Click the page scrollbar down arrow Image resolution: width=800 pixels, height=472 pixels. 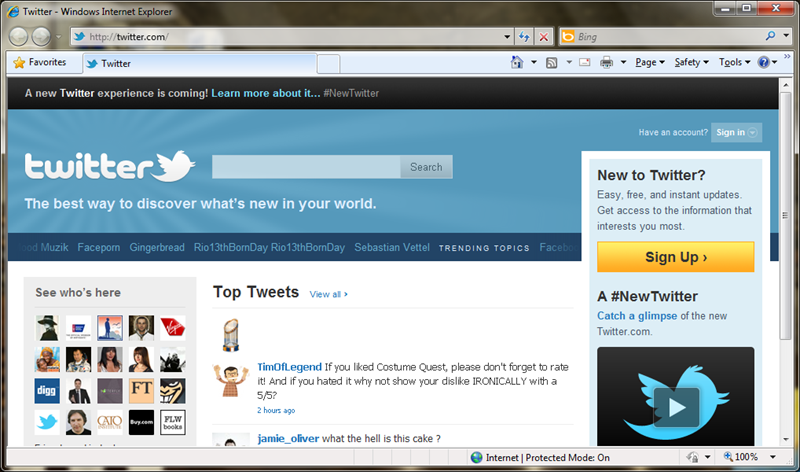pos(786,439)
